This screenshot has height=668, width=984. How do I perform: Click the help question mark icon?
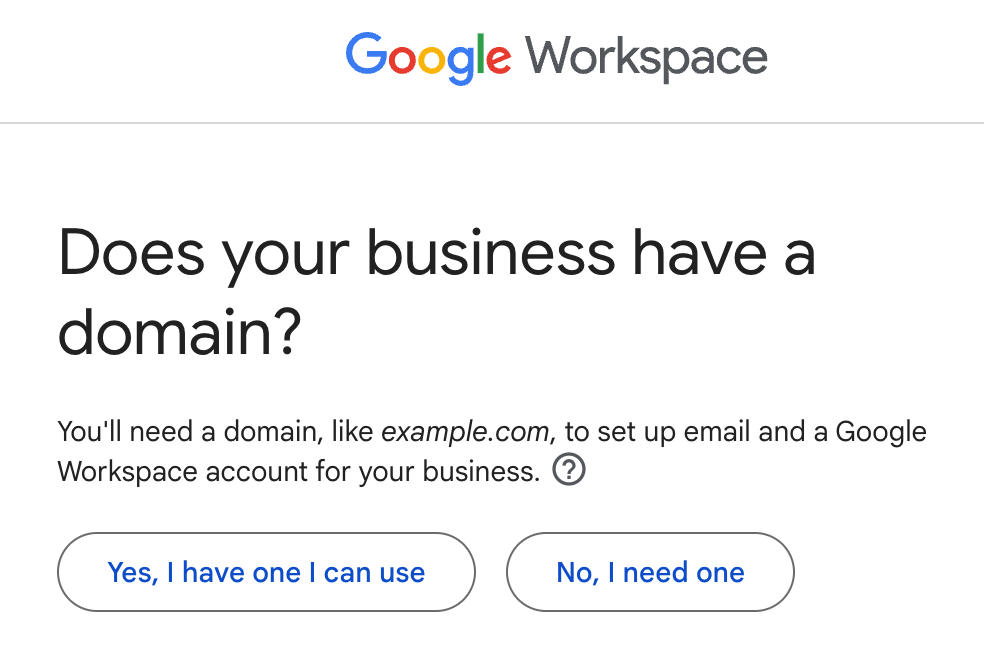coord(569,469)
